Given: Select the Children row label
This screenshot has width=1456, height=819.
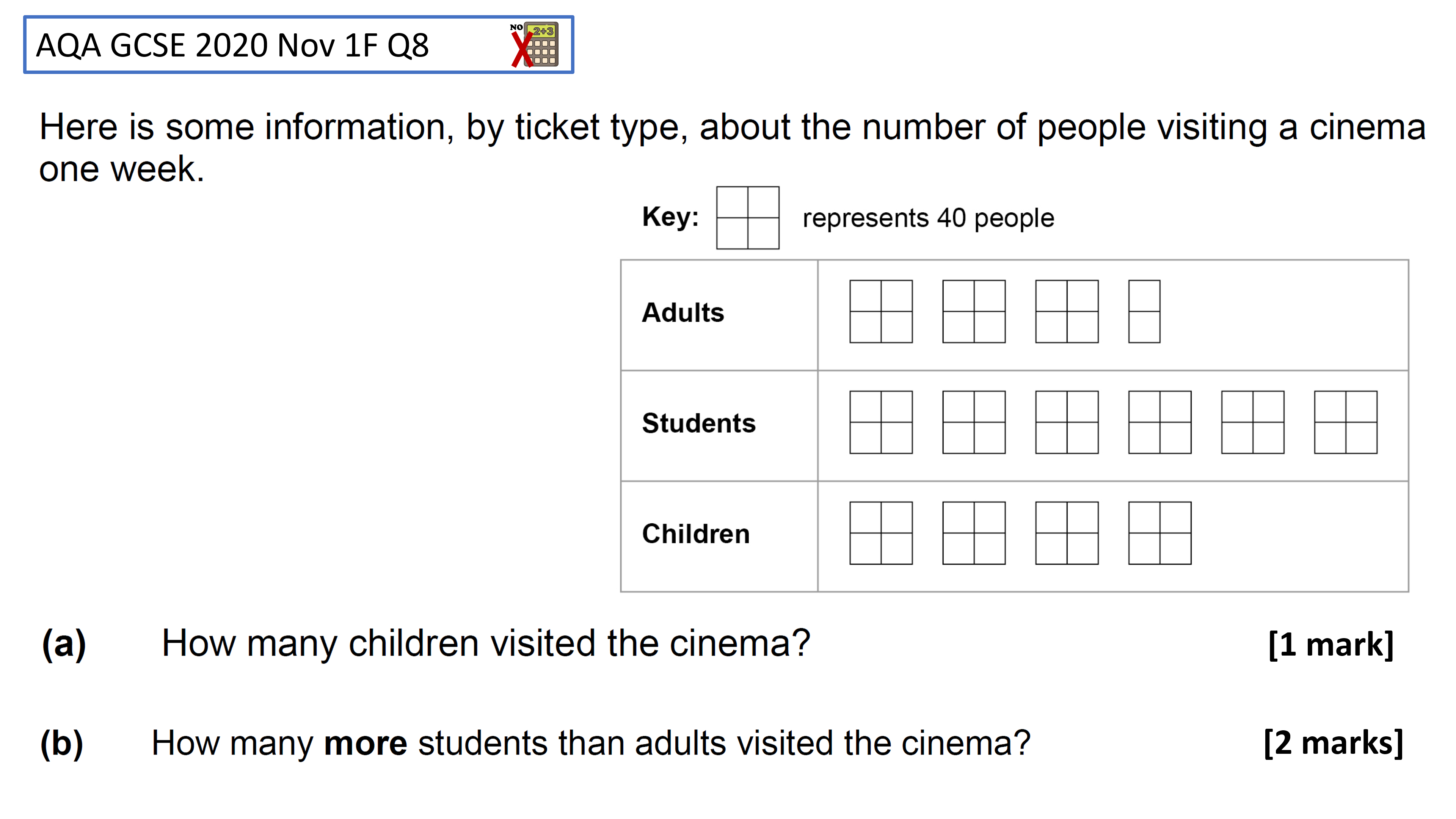Looking at the screenshot, I should pos(696,534).
